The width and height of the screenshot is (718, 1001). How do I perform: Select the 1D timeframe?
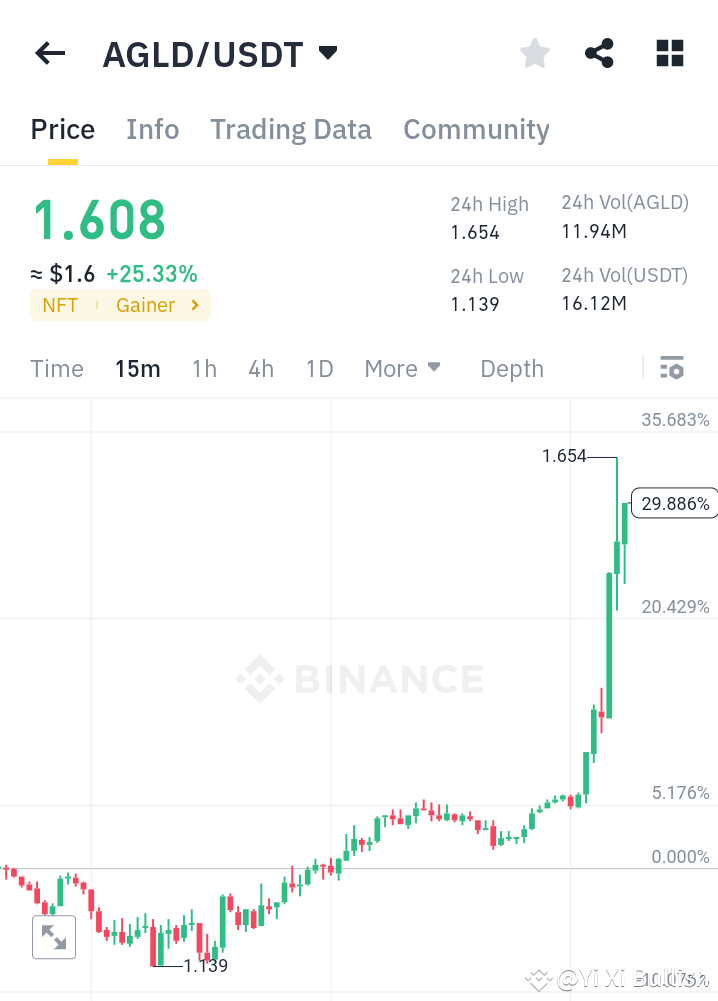[319, 368]
